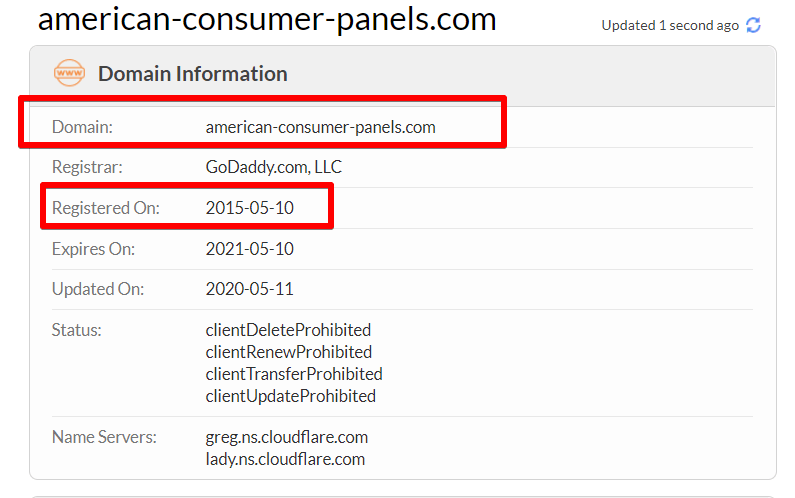Click the registered date 2015-05-10
The image size is (795, 498).
(249, 208)
